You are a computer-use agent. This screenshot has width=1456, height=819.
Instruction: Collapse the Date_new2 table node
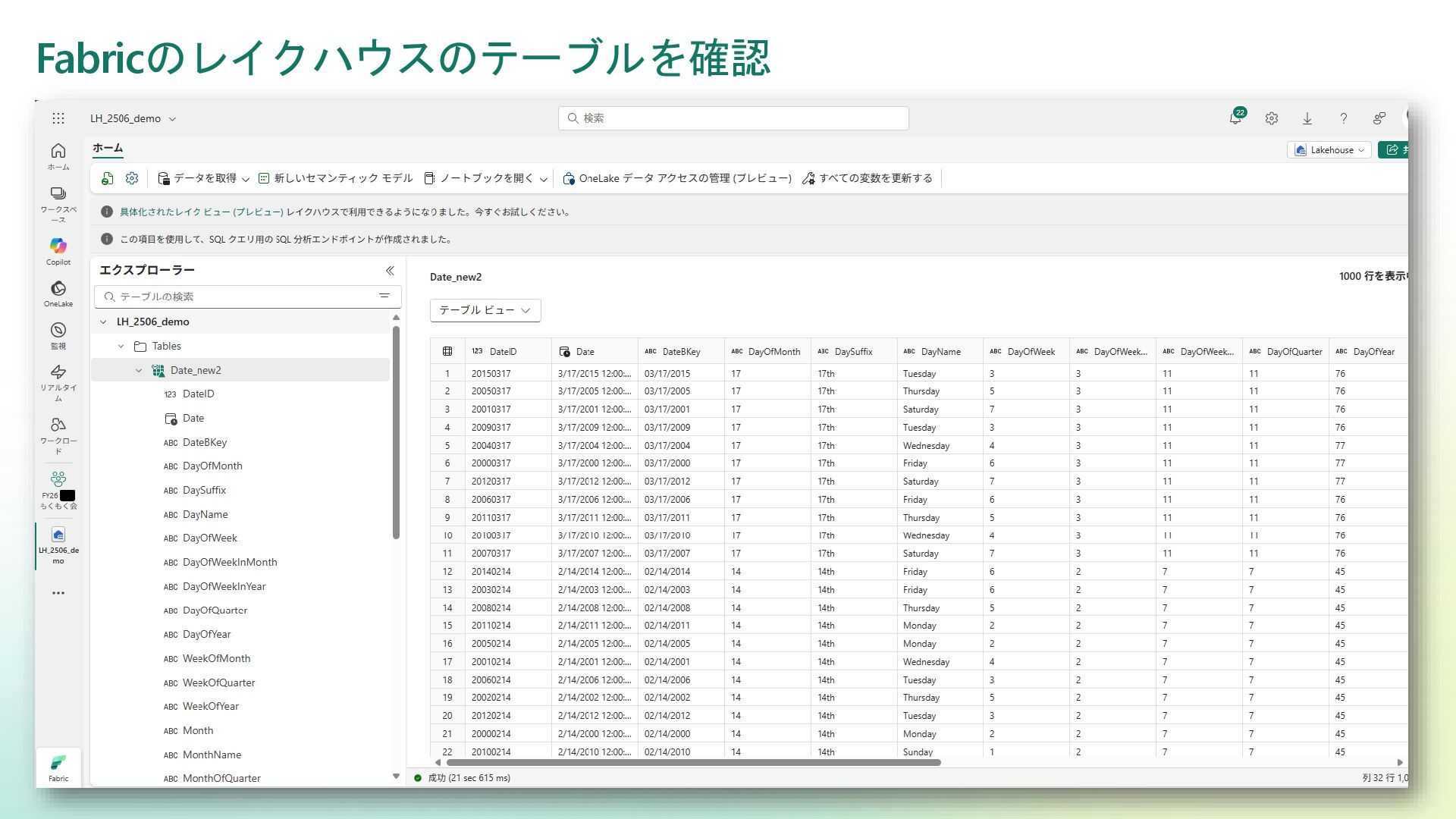pos(139,370)
